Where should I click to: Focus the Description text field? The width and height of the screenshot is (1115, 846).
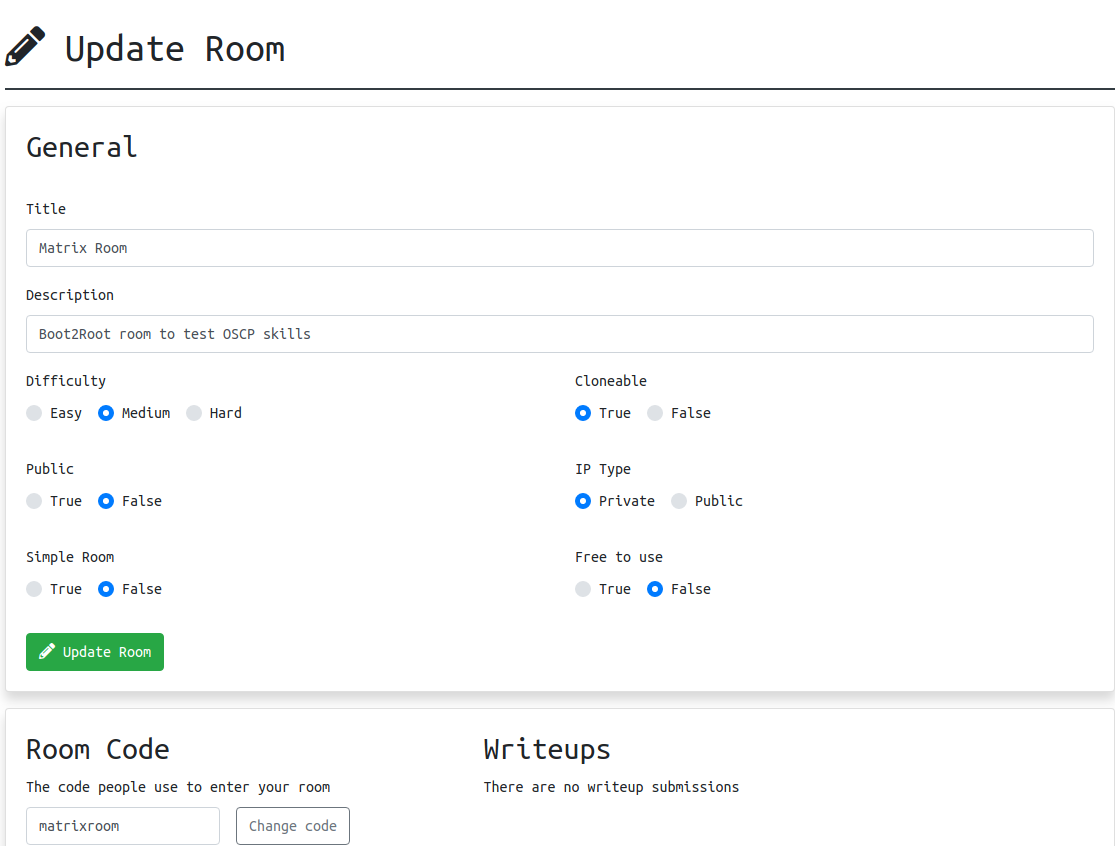(559, 334)
